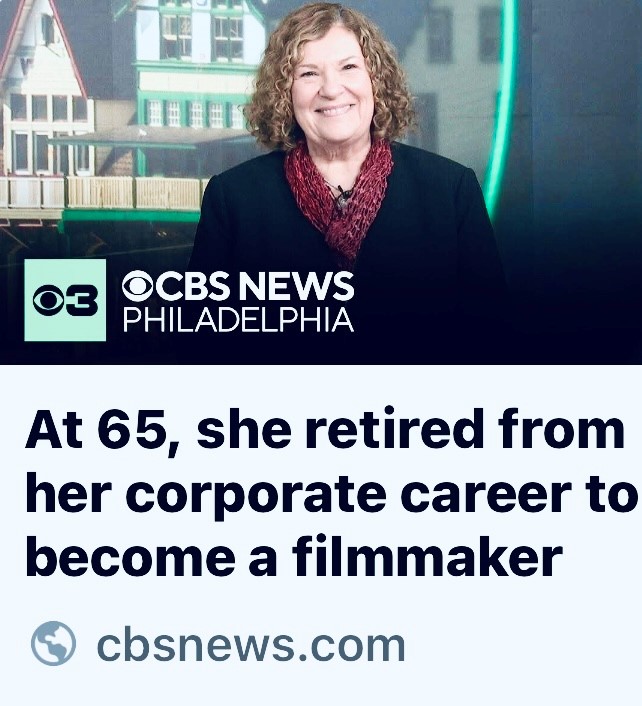
Task: Open the cbsnews.com source link
Action: (251, 644)
